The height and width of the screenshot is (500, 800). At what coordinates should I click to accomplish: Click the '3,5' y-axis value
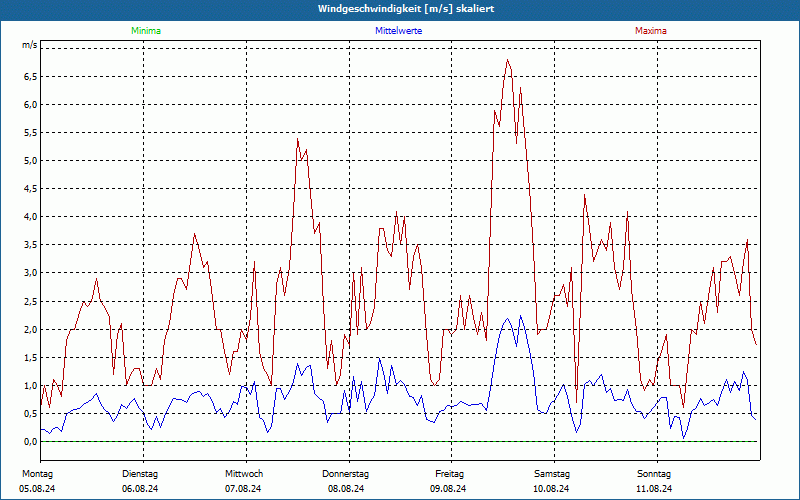(31, 245)
